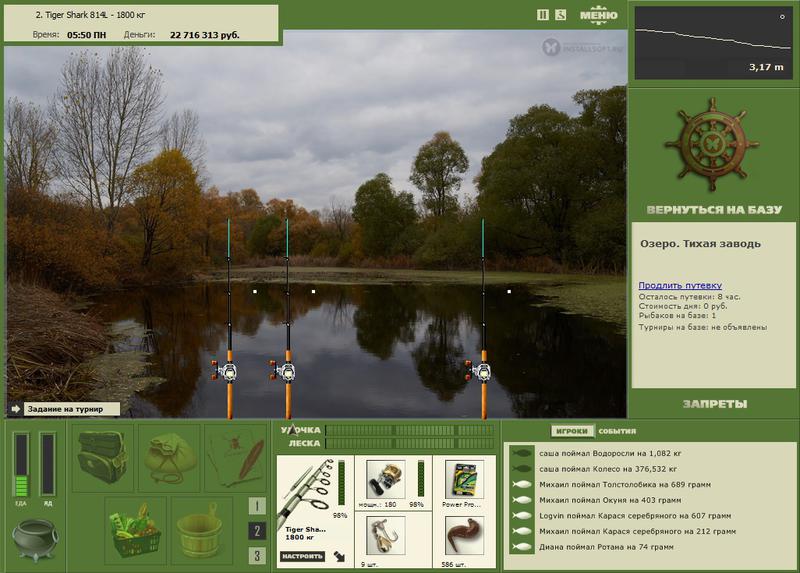The width and height of the screenshot is (800, 573).
Task: Follow the Продлить путевку link
Action: coord(680,285)
